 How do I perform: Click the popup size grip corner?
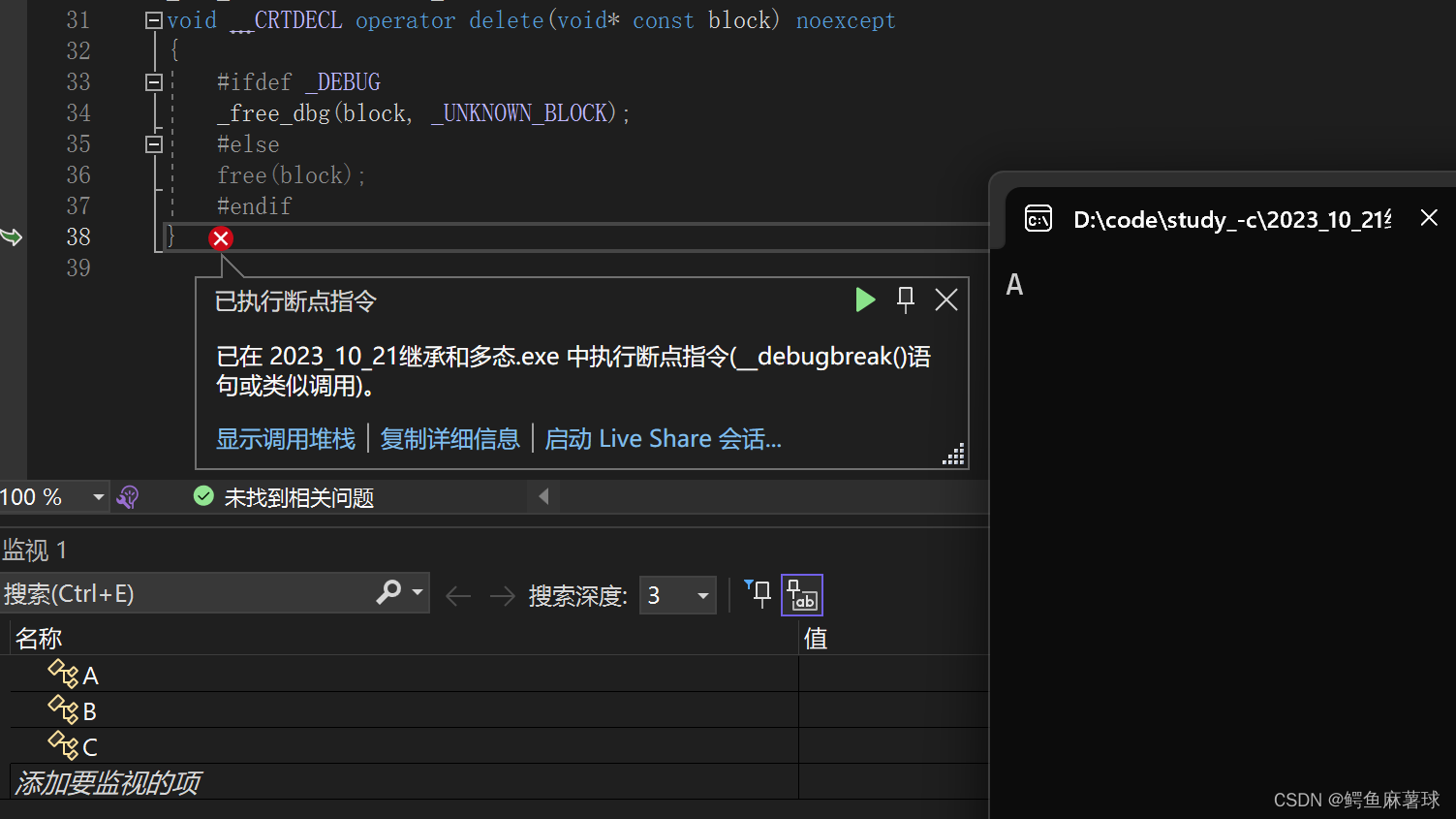tap(954, 455)
